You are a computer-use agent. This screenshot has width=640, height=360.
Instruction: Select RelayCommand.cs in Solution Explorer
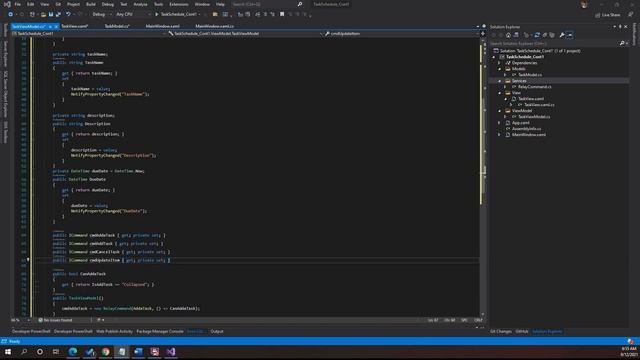tap(534, 87)
